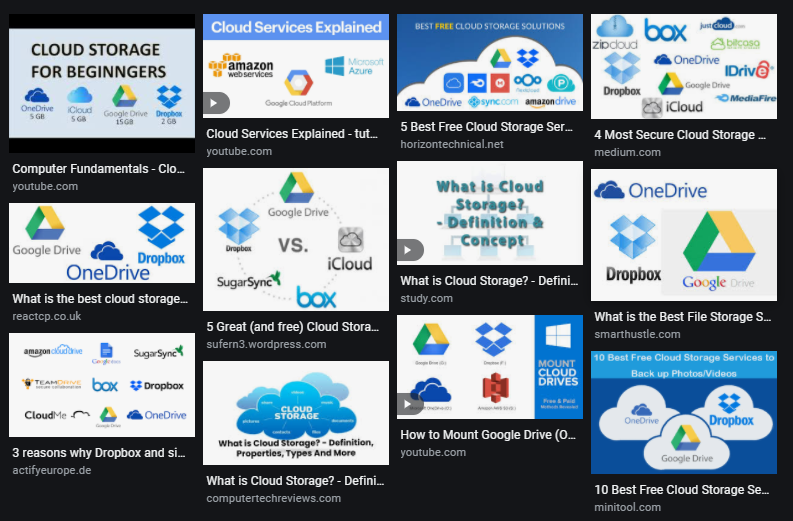Click play badge on Cloud Services Explained video
The width and height of the screenshot is (793, 521).
[216, 103]
